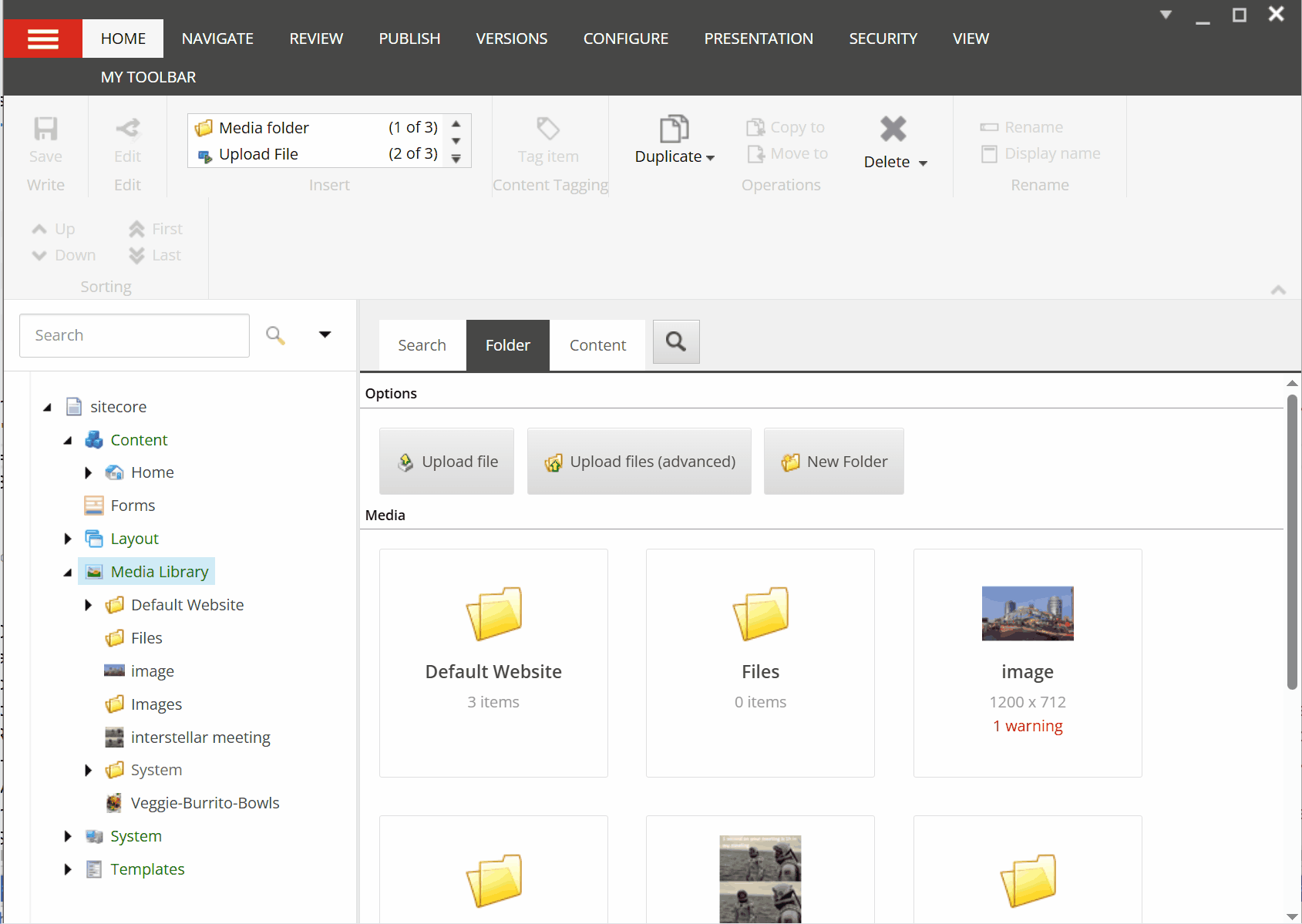
Task: Expand the Templates tree node
Action: [68, 869]
